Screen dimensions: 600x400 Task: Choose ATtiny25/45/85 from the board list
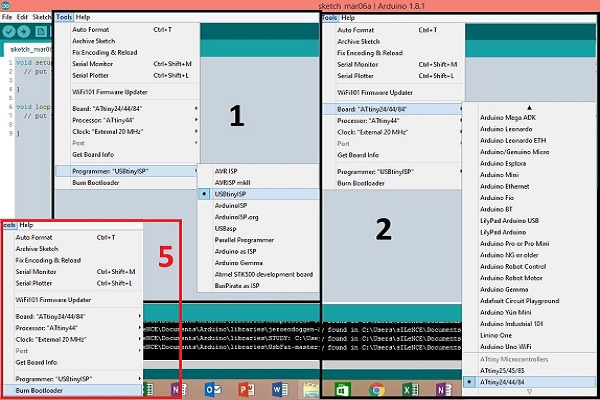(x=502, y=371)
